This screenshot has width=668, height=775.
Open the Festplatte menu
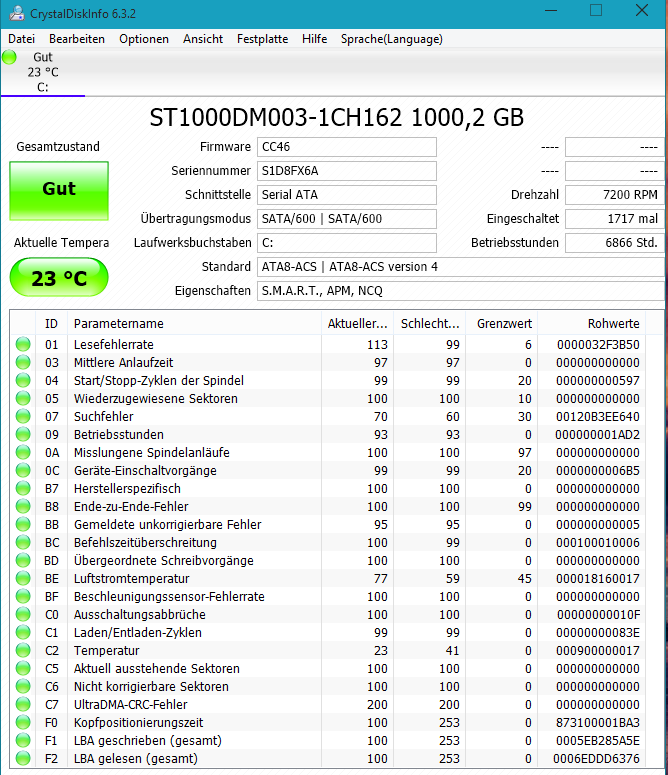coord(262,39)
